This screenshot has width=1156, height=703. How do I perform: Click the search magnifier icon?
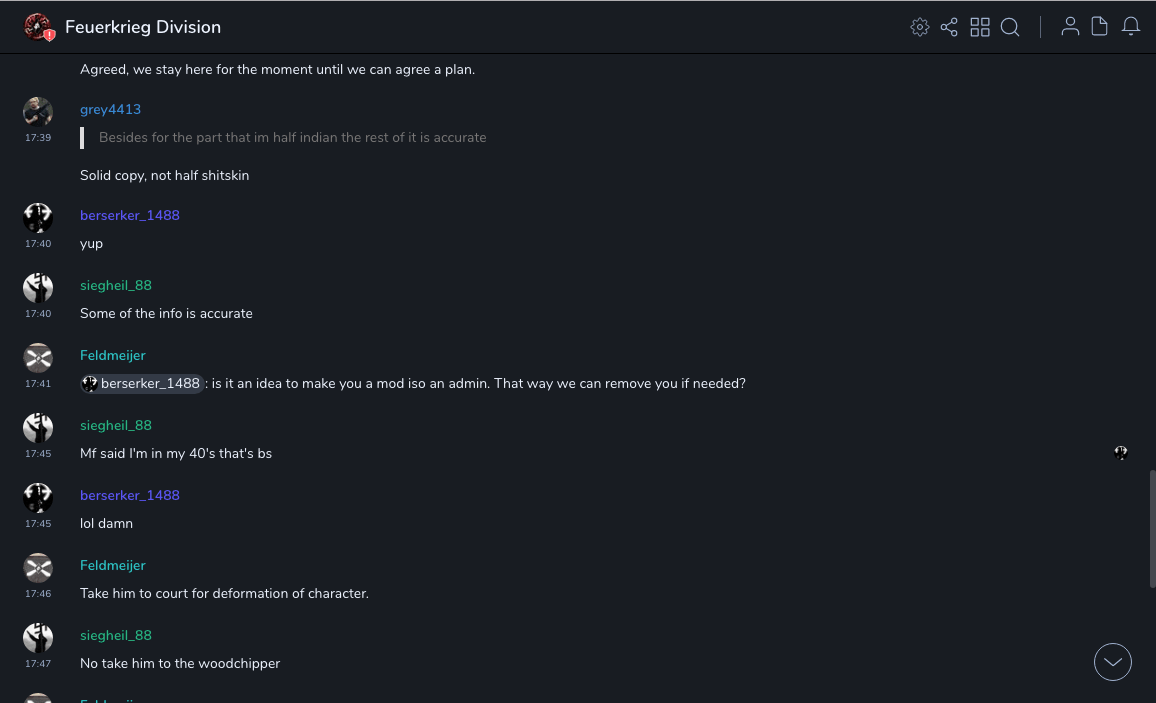click(x=1010, y=27)
